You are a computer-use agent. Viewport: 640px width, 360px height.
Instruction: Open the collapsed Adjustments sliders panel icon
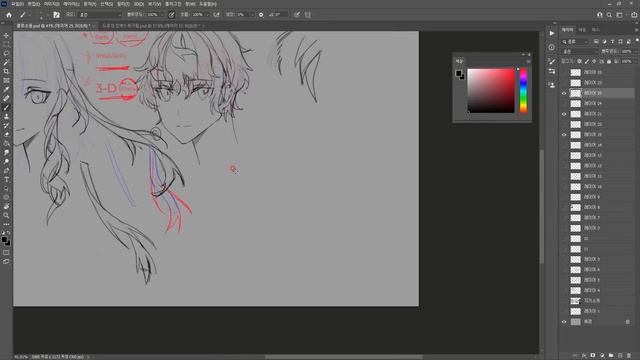(552, 71)
